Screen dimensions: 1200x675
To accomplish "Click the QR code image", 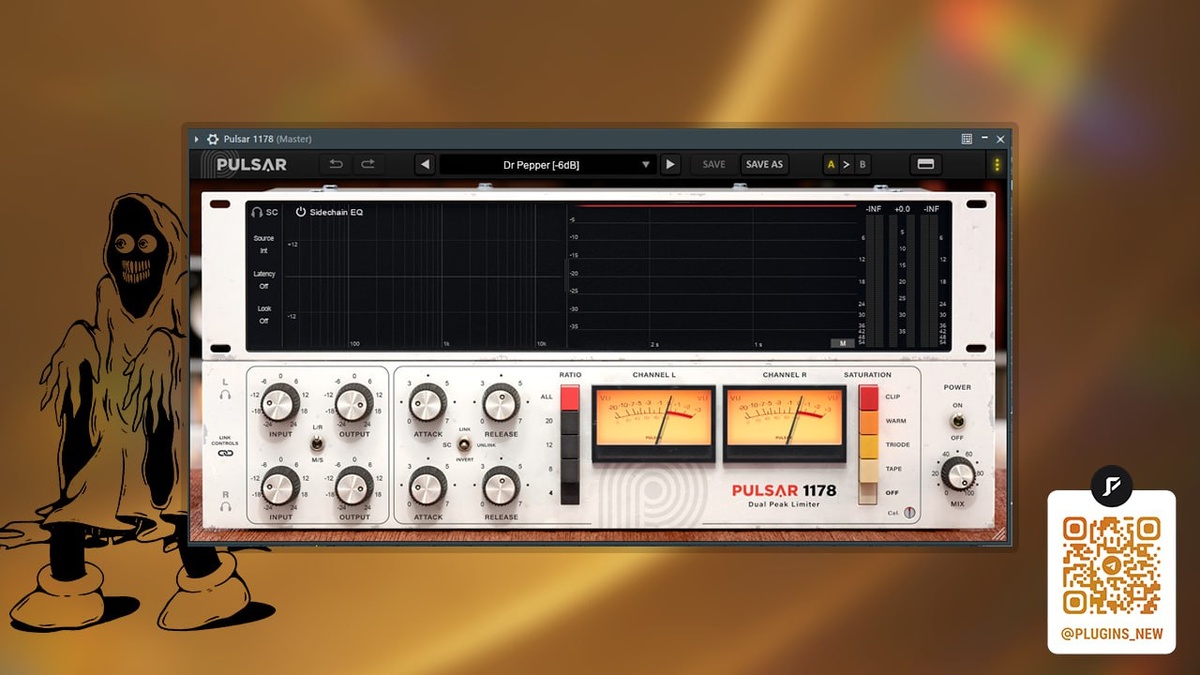I will (1112, 564).
